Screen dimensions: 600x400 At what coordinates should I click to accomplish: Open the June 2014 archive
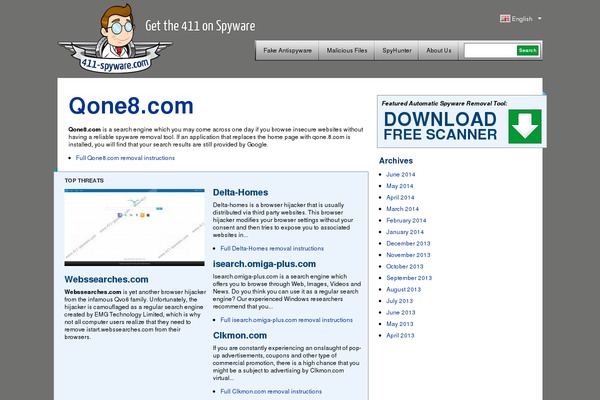tap(401, 175)
